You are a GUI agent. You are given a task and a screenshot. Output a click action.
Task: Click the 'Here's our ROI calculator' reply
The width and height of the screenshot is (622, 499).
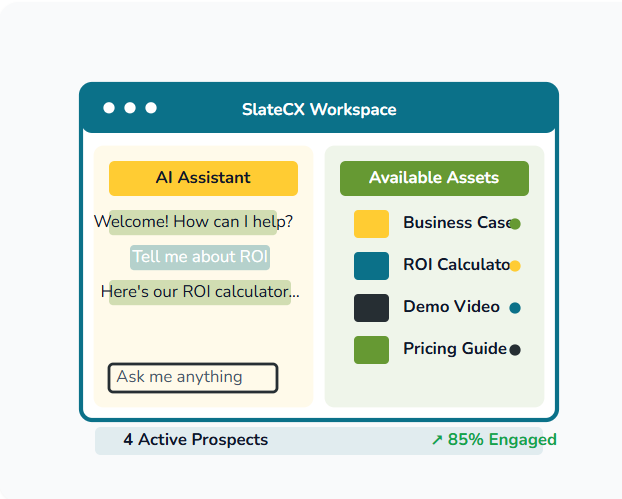pyautogui.click(x=200, y=292)
